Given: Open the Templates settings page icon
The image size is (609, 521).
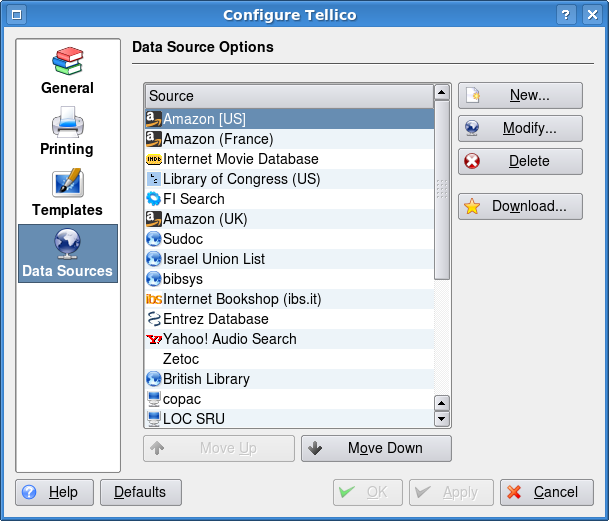Looking at the screenshot, I should (68, 183).
